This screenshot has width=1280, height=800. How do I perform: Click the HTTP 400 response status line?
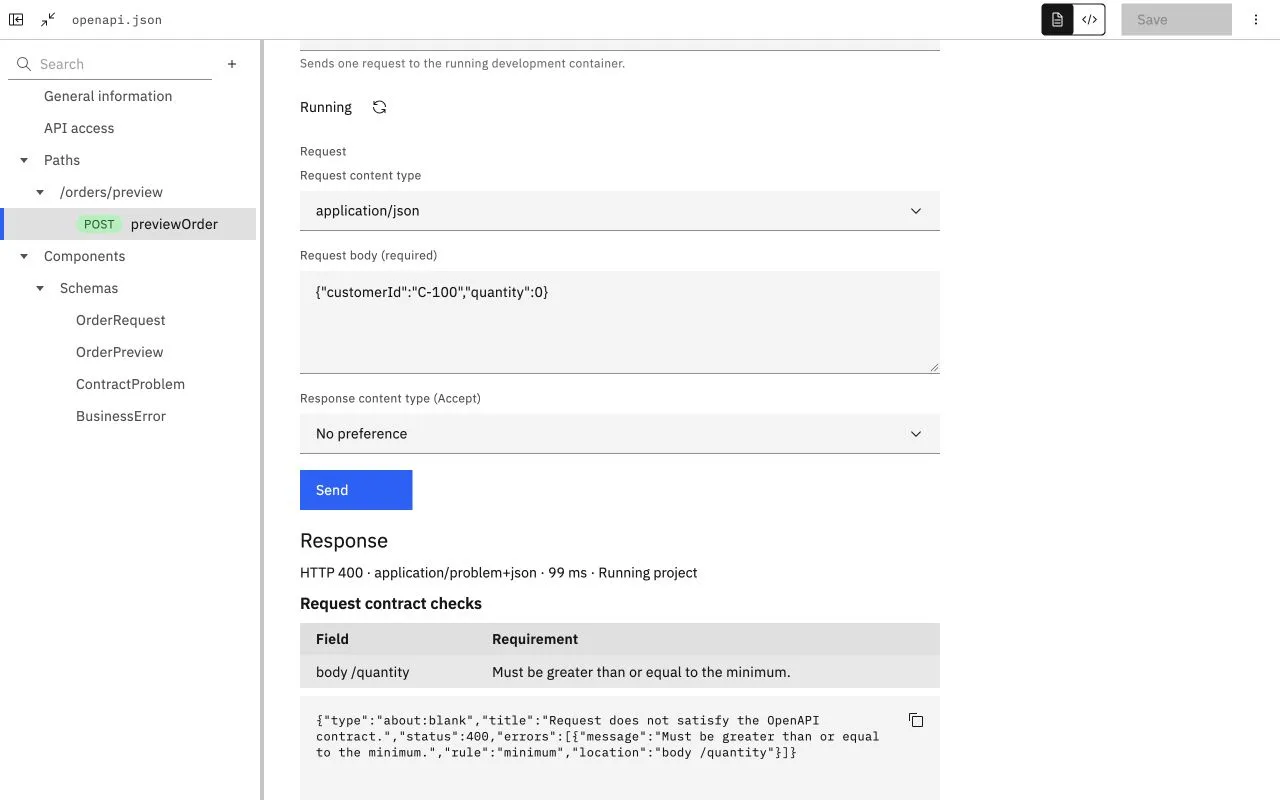(x=499, y=573)
